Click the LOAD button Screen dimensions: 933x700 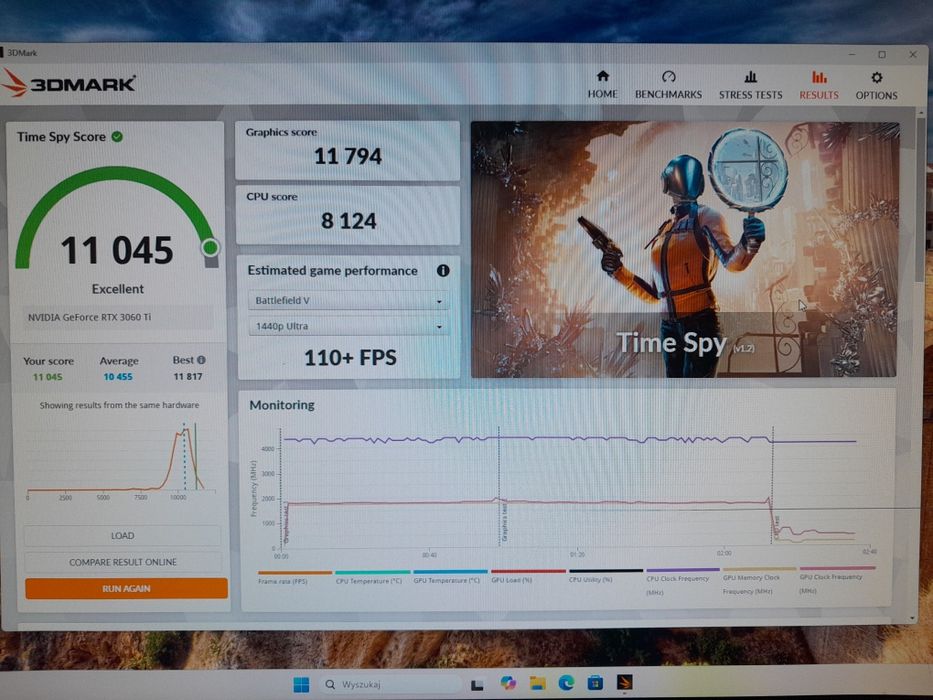[122, 536]
